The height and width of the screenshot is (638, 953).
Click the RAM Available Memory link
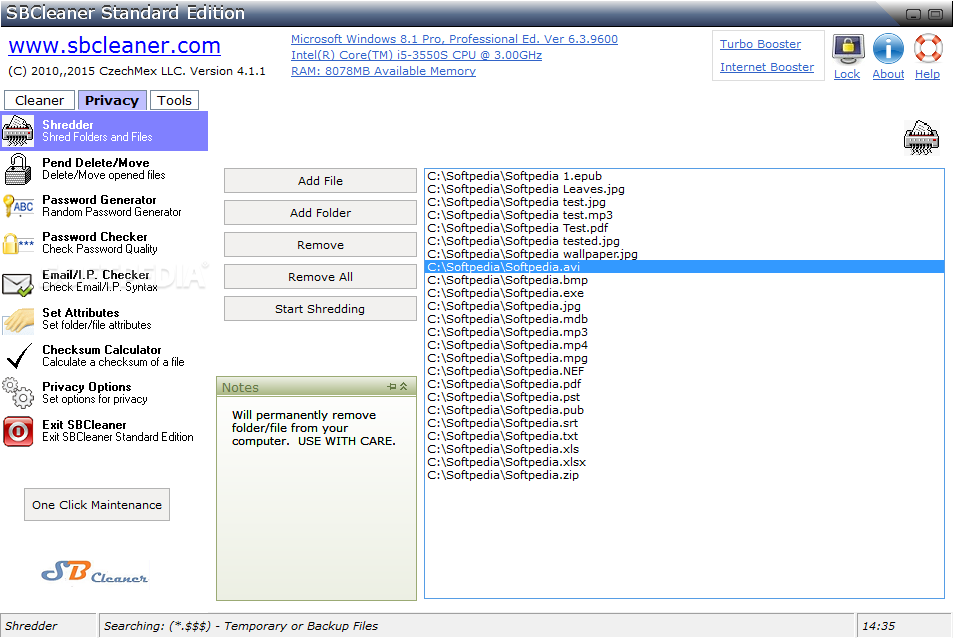pos(384,71)
